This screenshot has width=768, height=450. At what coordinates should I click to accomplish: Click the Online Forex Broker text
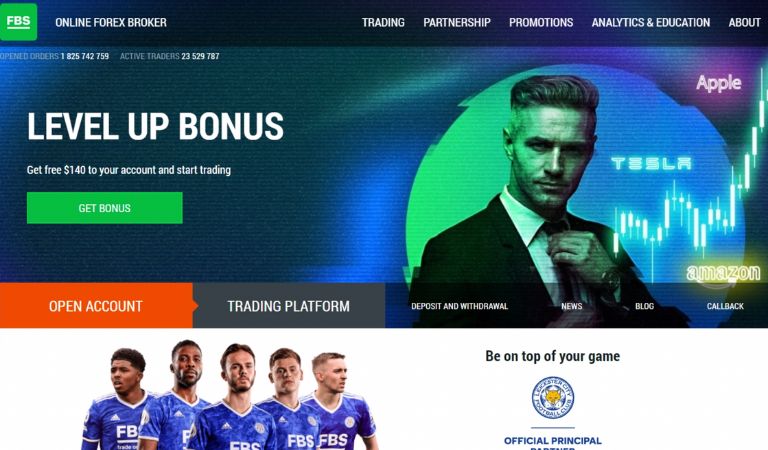(111, 23)
